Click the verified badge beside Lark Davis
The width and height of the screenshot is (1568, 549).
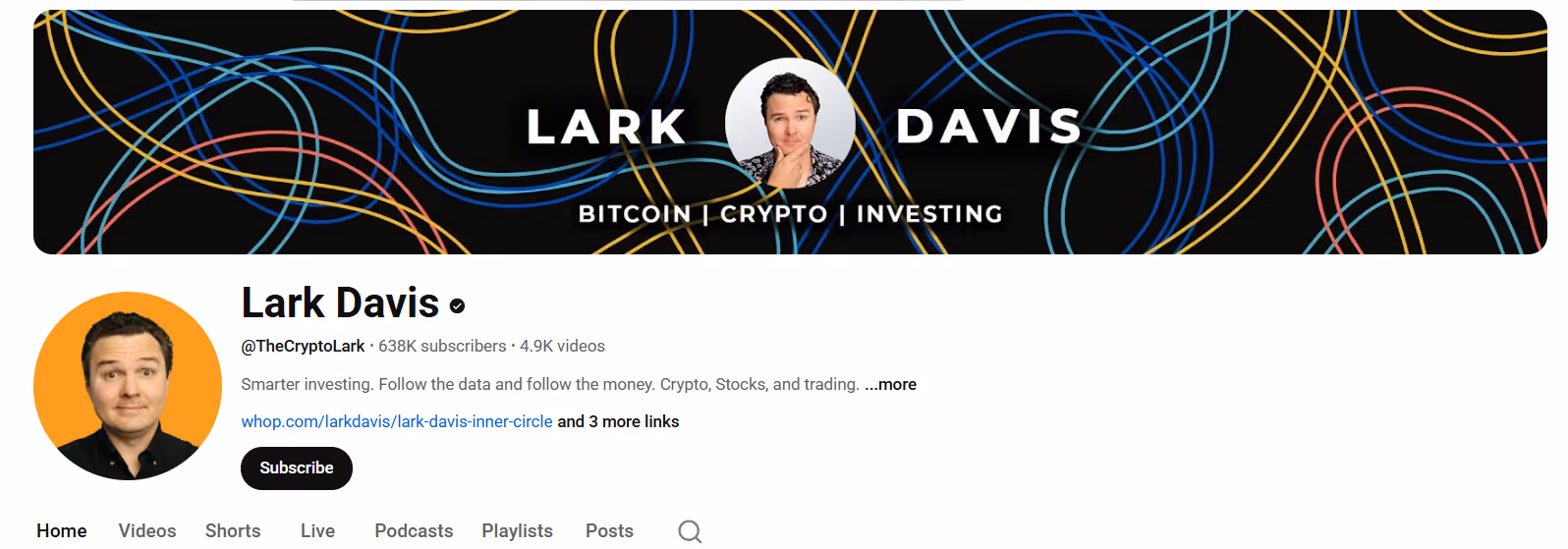pyautogui.click(x=457, y=306)
